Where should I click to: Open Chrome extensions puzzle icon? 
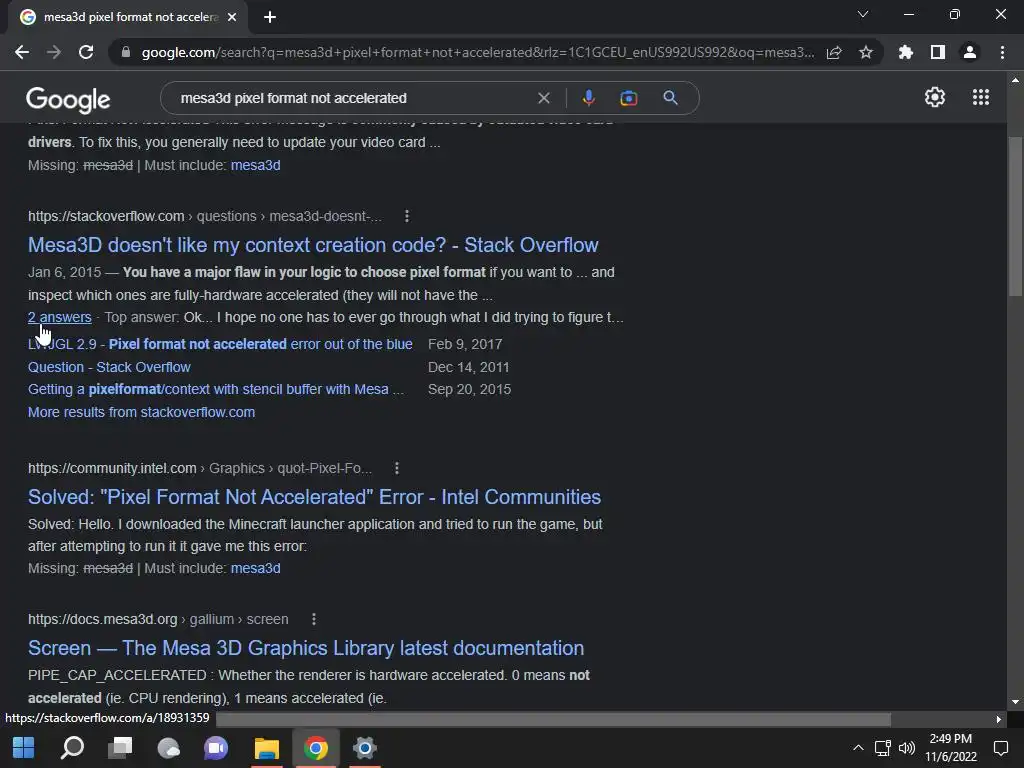905,52
